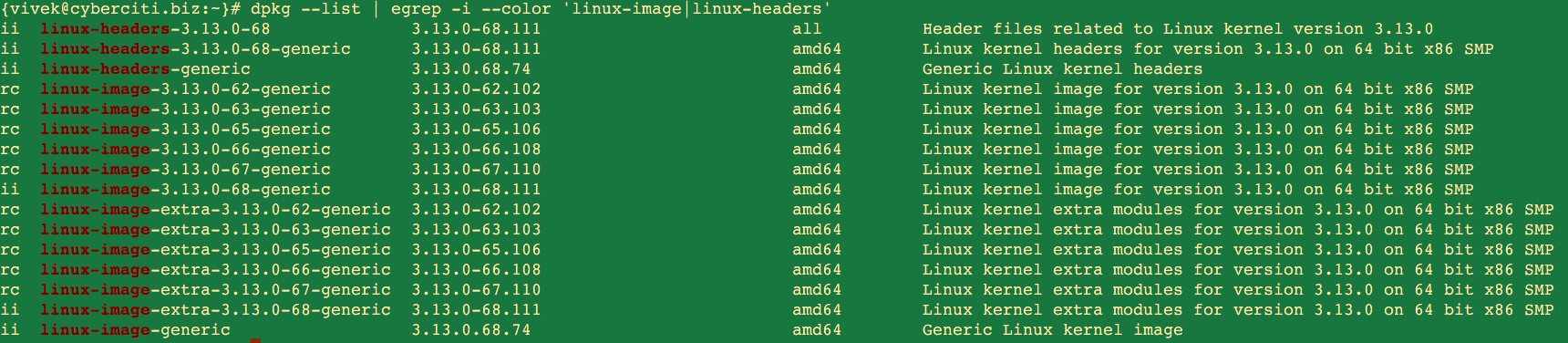Viewport: 1568px width, 343px height.
Task: Click 'Generic Linux kernel image' description
Action: (x=1052, y=330)
